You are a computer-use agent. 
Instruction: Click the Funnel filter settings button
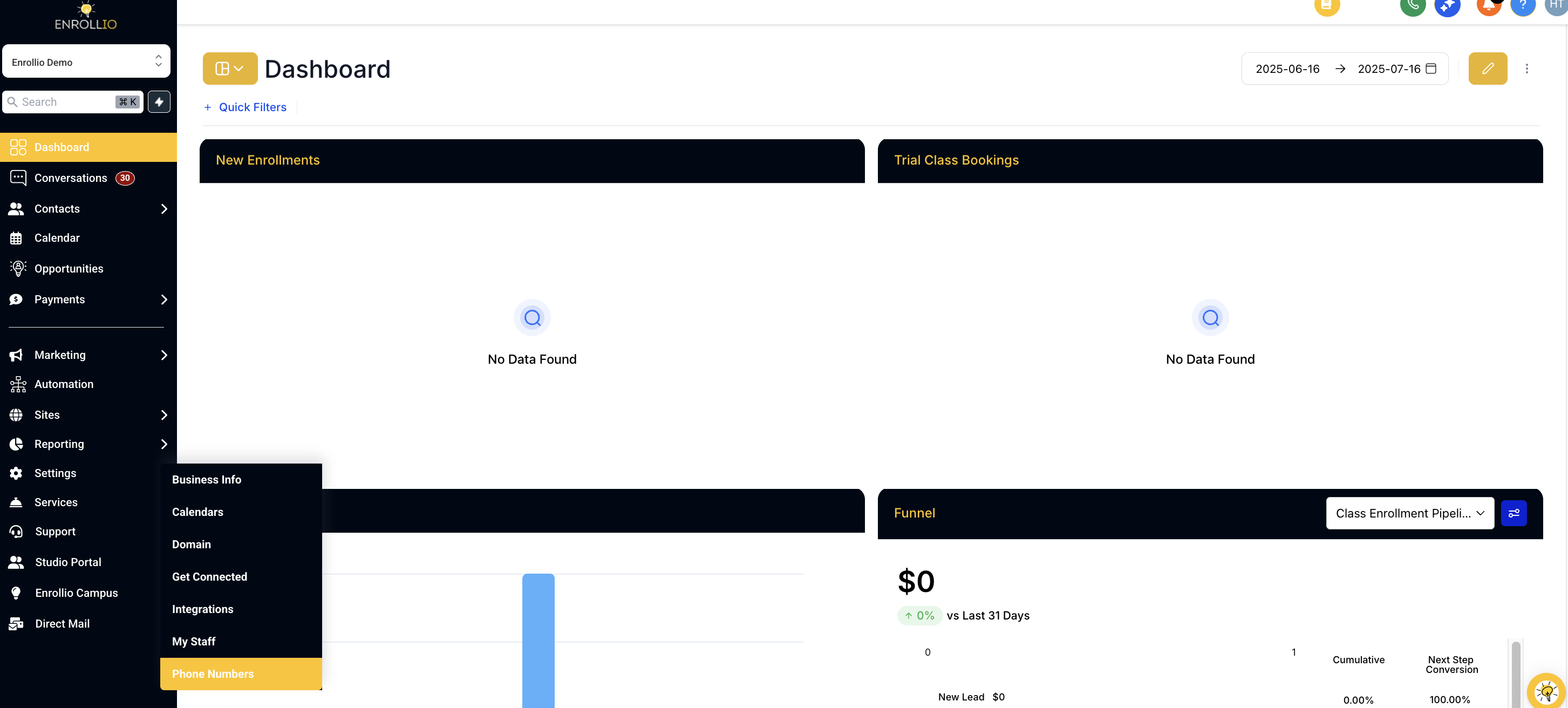coord(1514,513)
